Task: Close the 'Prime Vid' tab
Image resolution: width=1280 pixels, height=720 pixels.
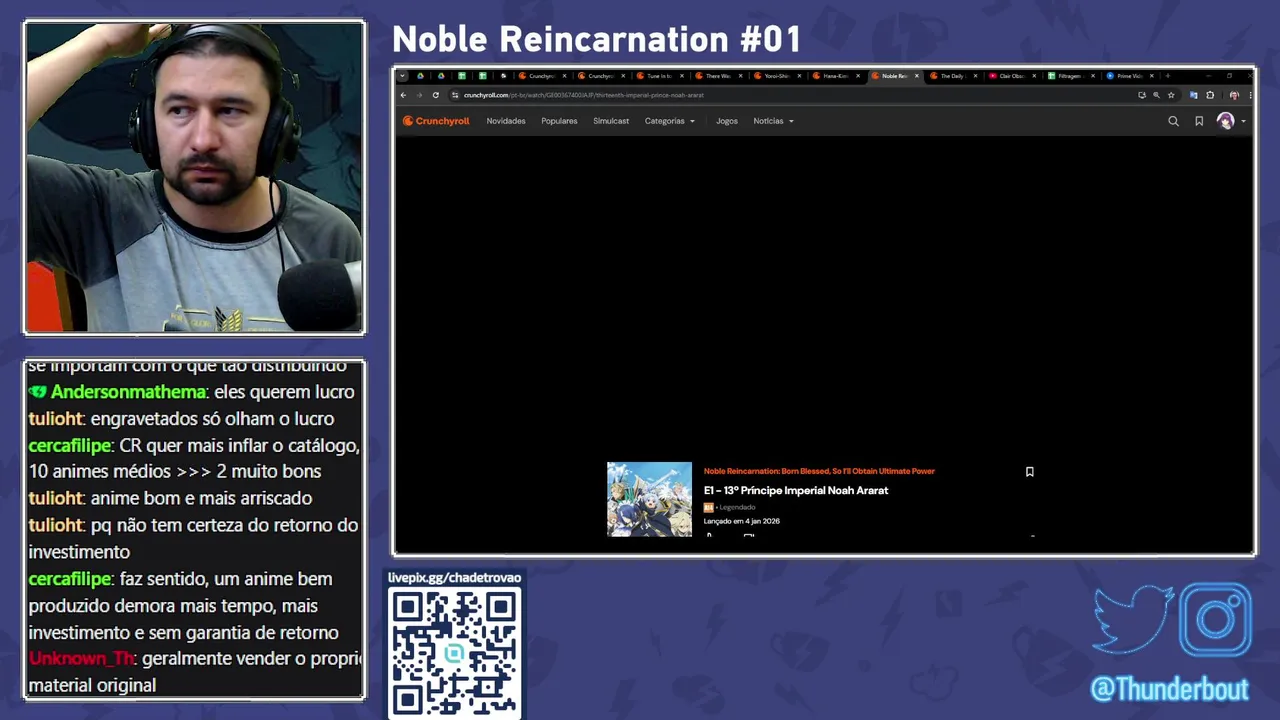Action: click(x=1151, y=76)
